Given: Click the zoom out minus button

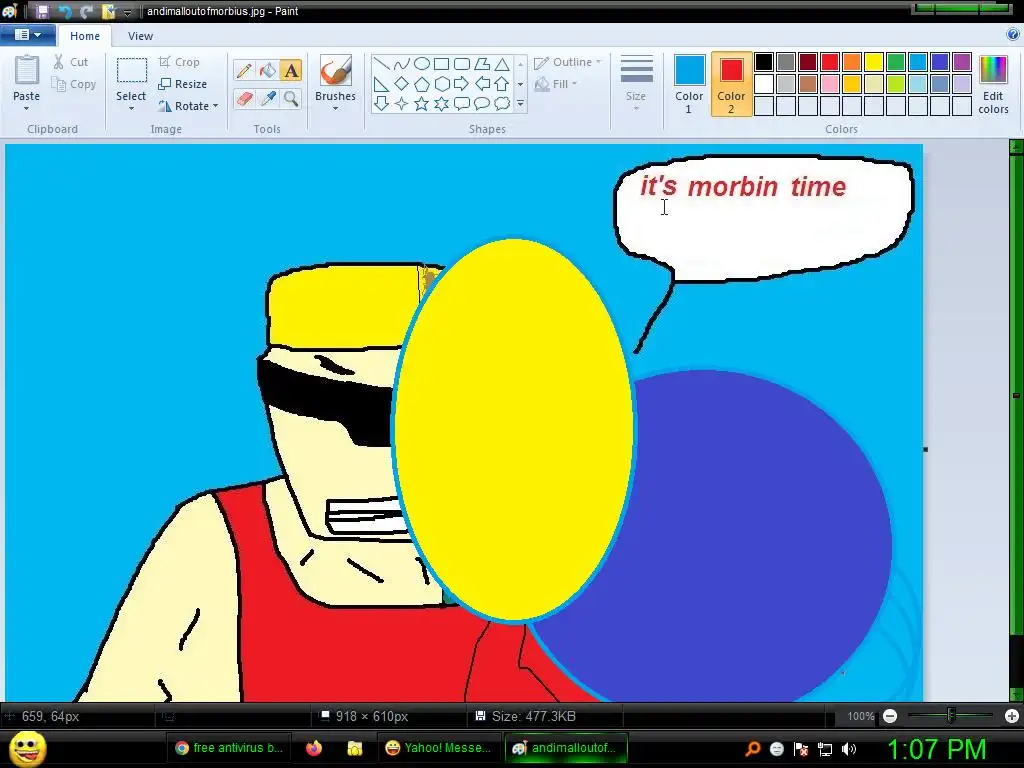Looking at the screenshot, I should click(889, 716).
